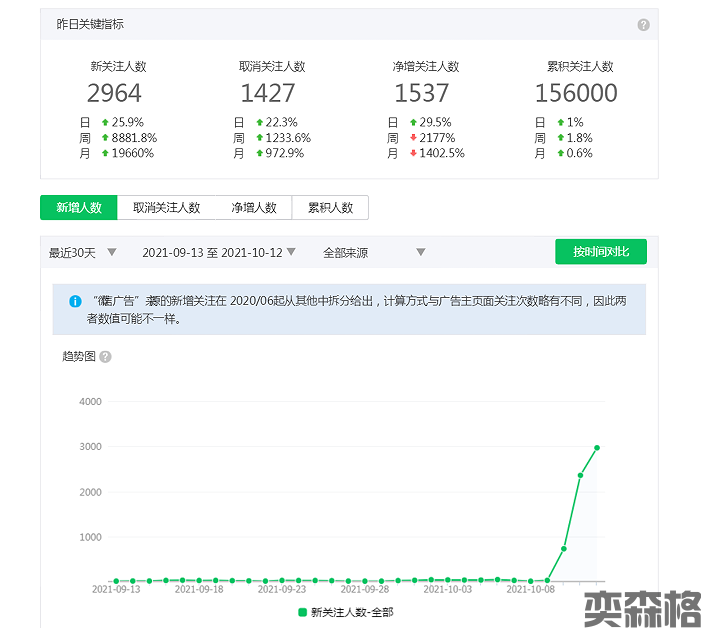Click help icon beside 趋势图 label
701x628 pixels.
click(105, 357)
